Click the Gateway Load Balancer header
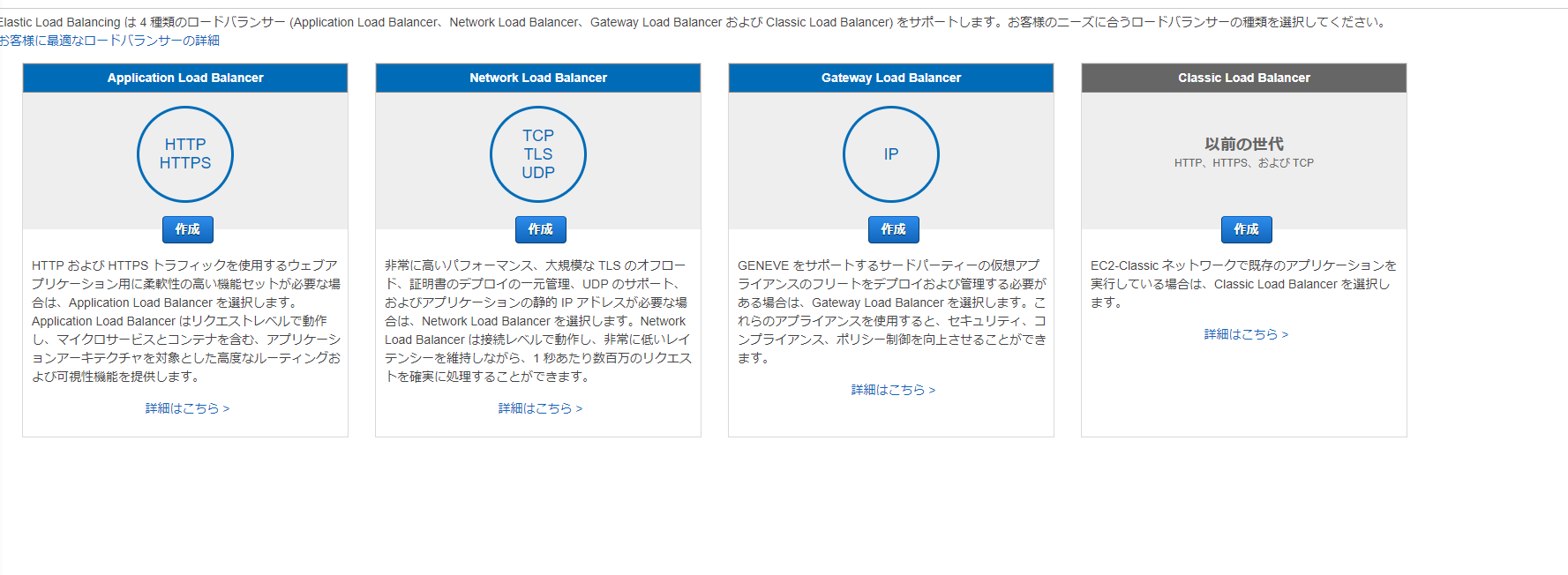Viewport: 1568px width, 575px height. tap(891, 78)
